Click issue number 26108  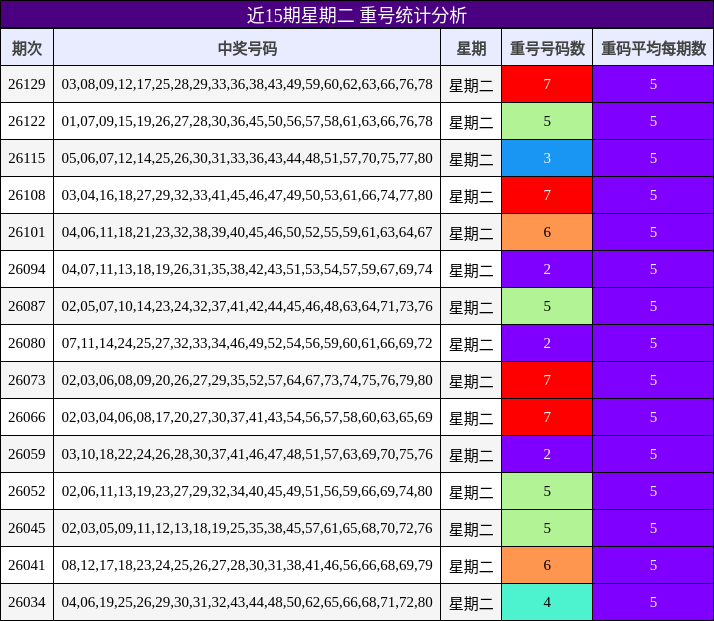[27, 195]
